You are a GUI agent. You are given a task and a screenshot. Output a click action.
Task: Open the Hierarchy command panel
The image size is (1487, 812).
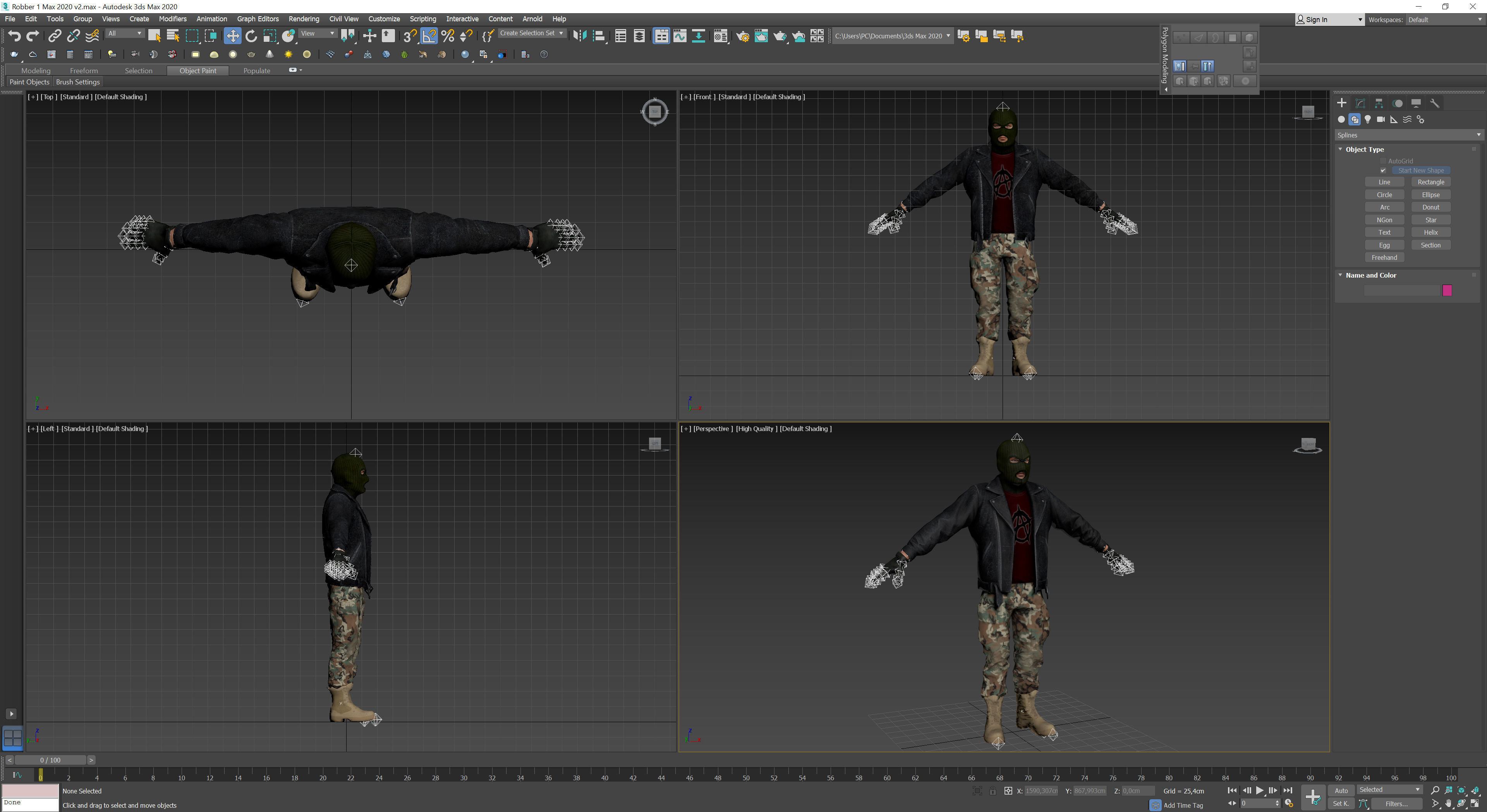coord(1379,103)
